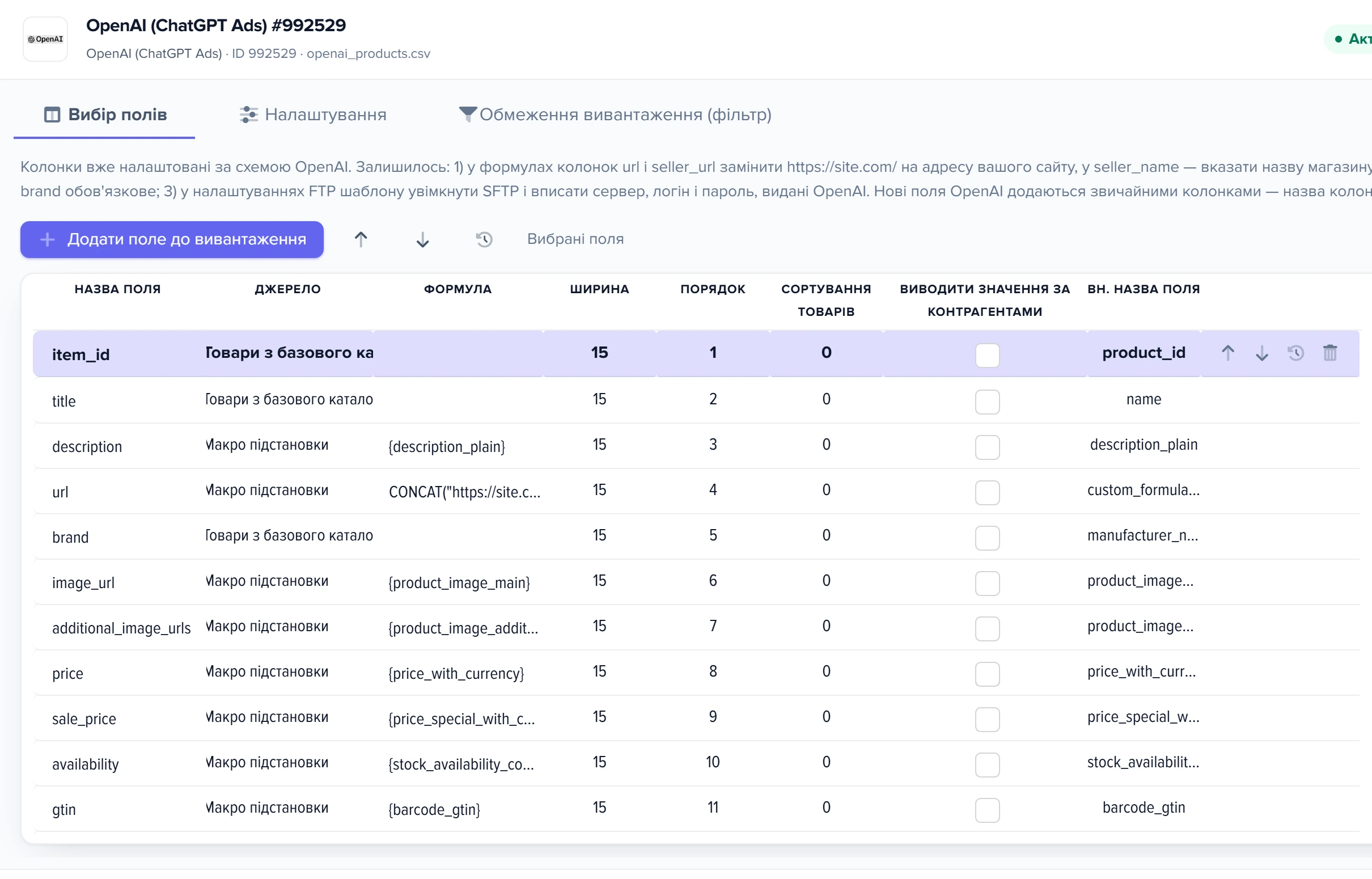Click item_id row history reset icon
The height and width of the screenshot is (879, 1372).
tap(1295, 353)
